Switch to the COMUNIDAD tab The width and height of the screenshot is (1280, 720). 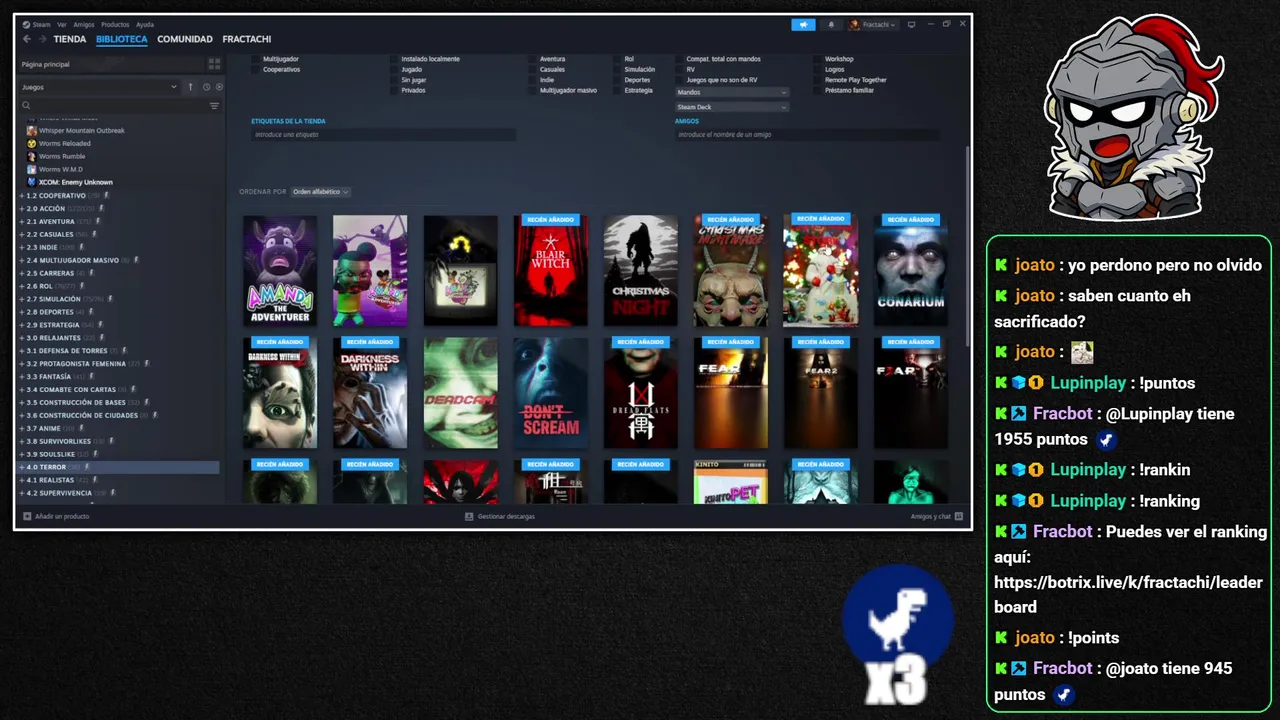coord(185,39)
